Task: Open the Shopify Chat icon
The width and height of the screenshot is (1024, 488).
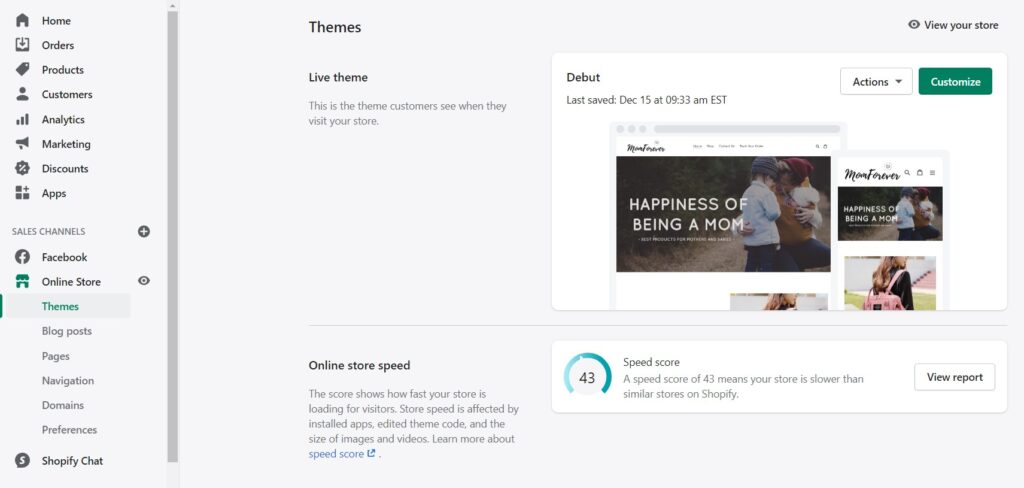Action: [x=22, y=461]
